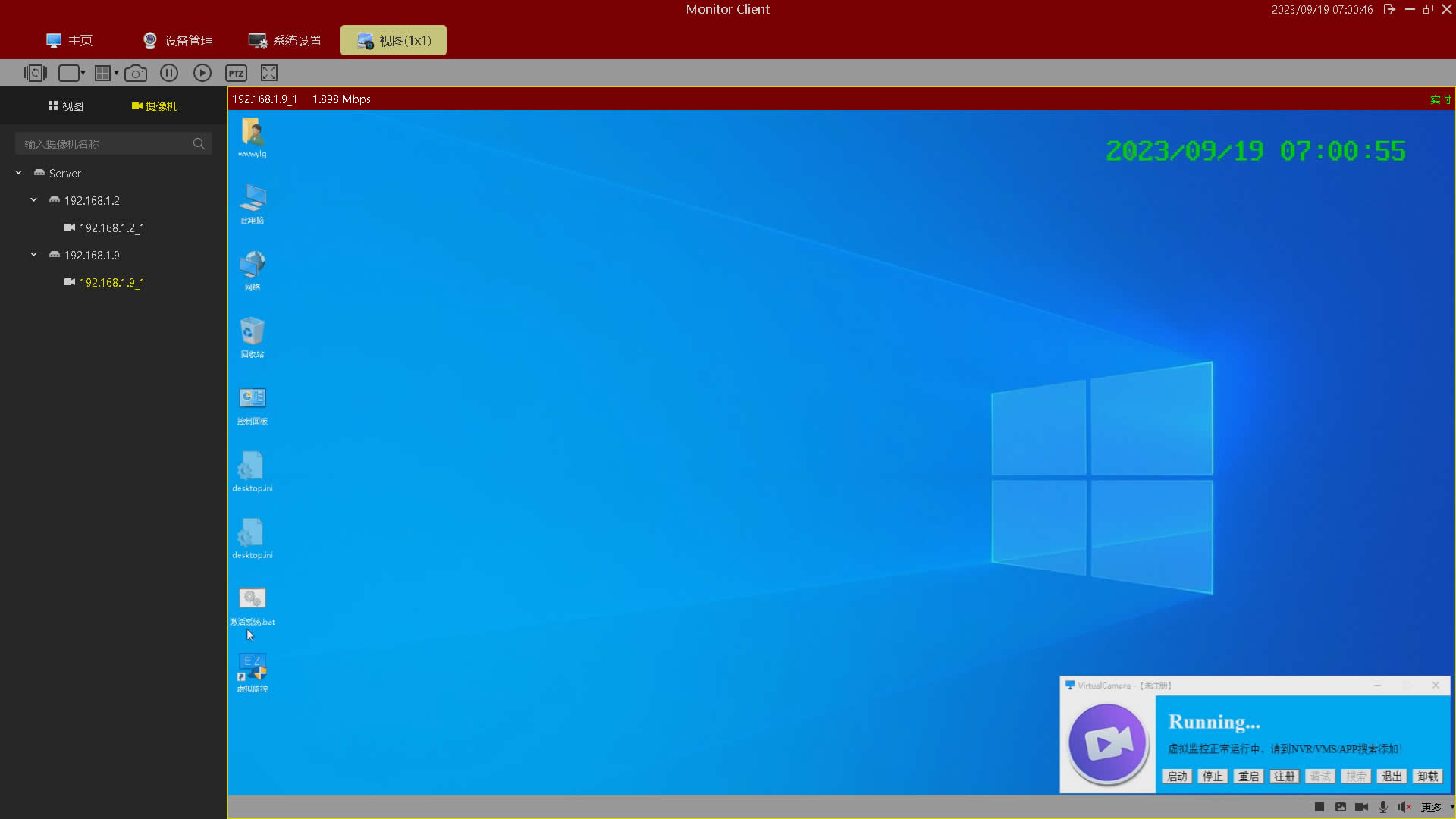1456x819 pixels.
Task: Switch to the 设备管理 tab
Action: [x=178, y=40]
